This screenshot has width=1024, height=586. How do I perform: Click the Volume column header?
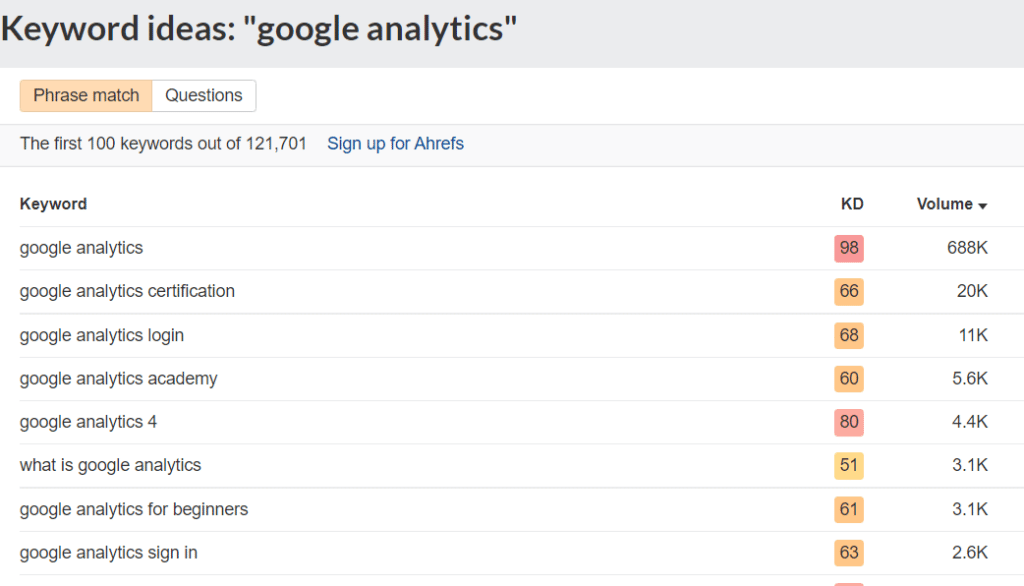point(944,204)
